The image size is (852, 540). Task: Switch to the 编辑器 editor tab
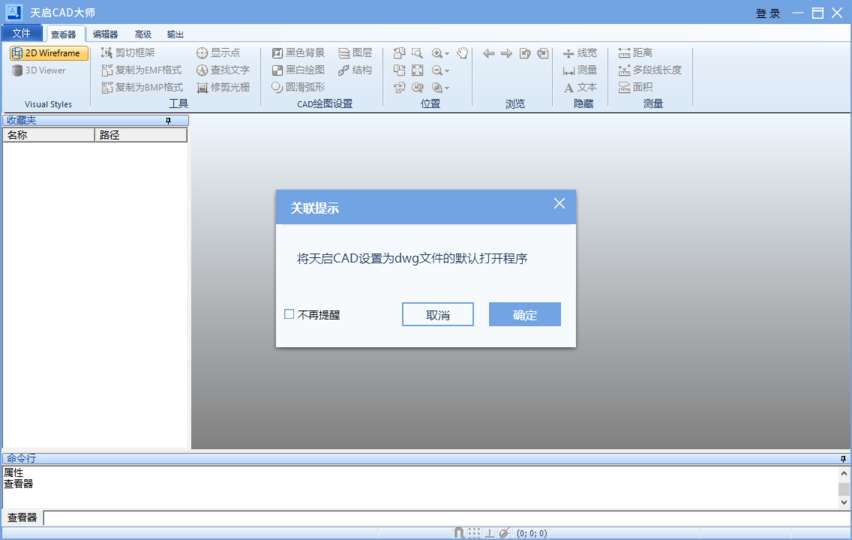tap(105, 34)
